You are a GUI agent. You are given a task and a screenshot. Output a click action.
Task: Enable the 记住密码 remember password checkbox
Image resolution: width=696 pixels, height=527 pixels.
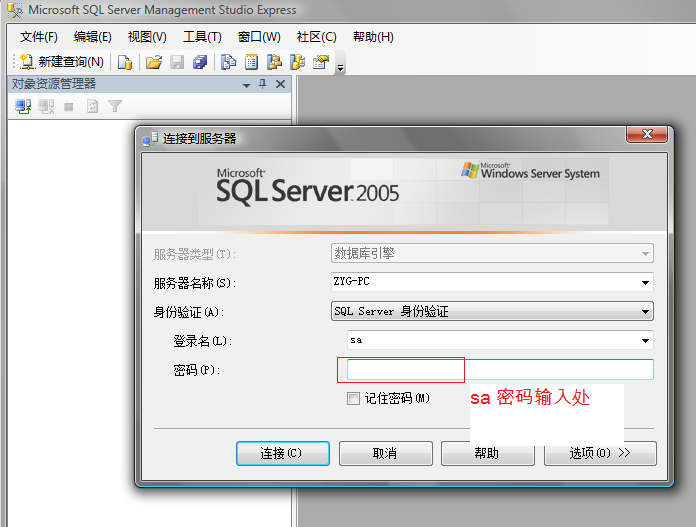click(x=353, y=398)
